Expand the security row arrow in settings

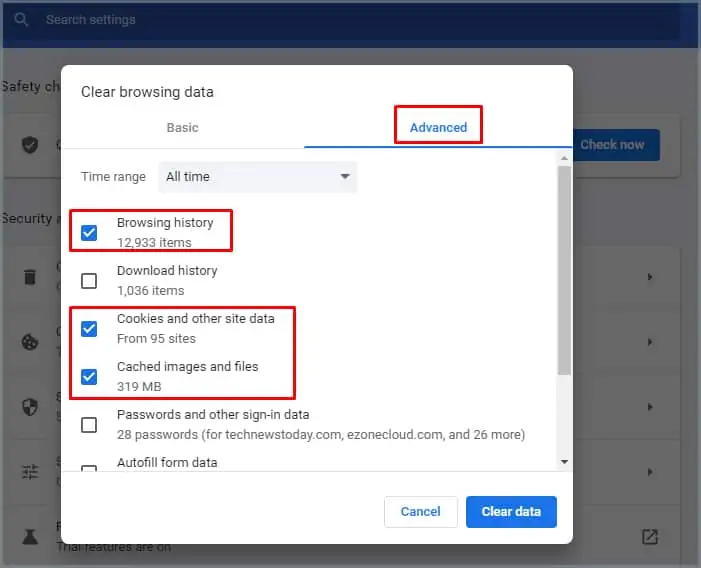pyautogui.click(x=650, y=407)
